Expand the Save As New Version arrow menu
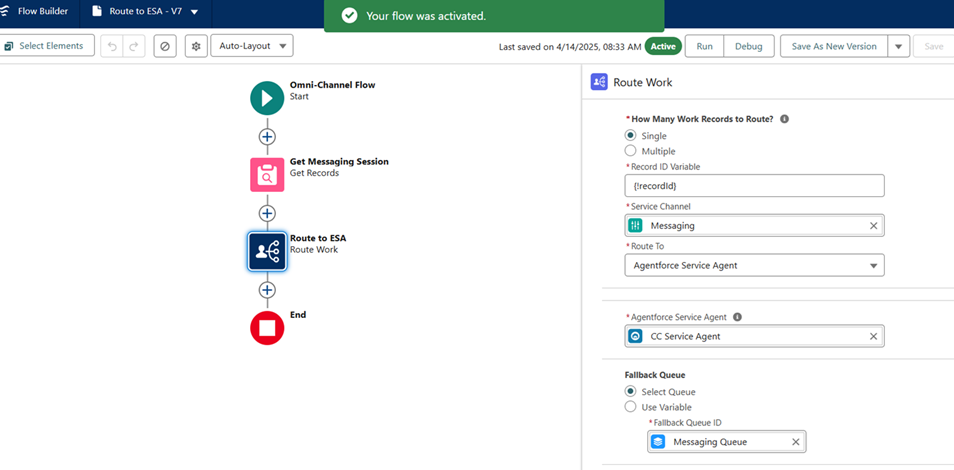The image size is (954, 470). tap(899, 46)
